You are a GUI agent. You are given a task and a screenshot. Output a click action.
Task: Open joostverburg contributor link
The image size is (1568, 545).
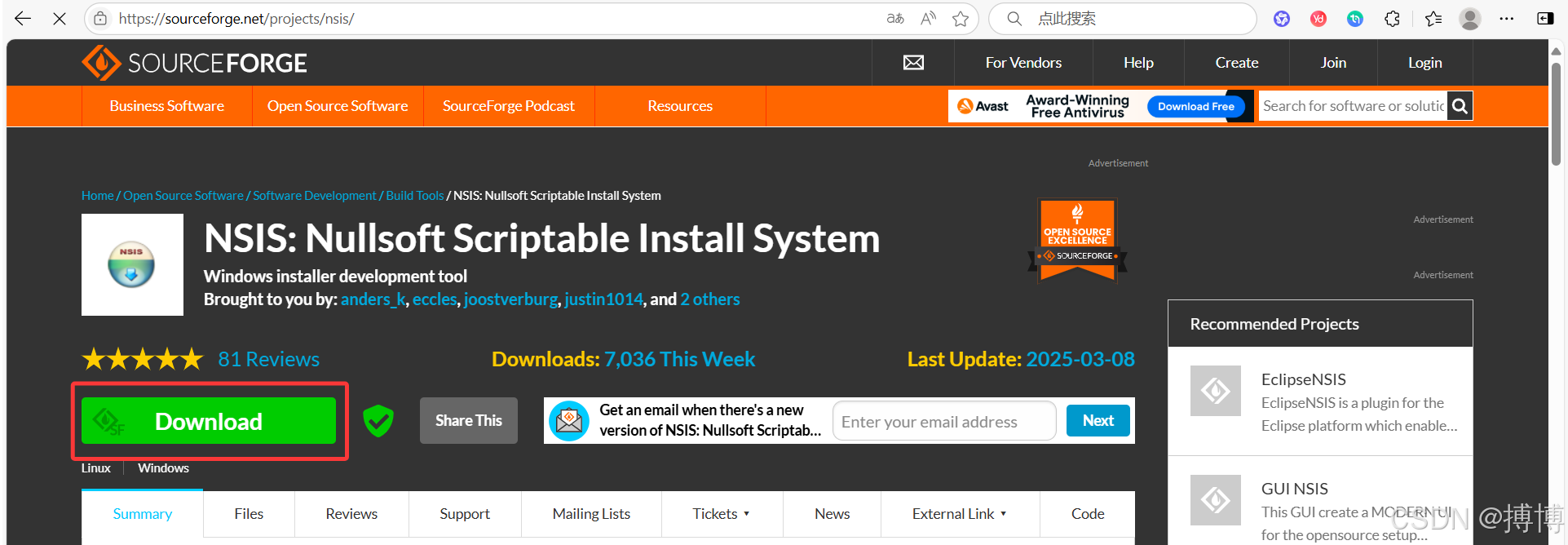510,299
